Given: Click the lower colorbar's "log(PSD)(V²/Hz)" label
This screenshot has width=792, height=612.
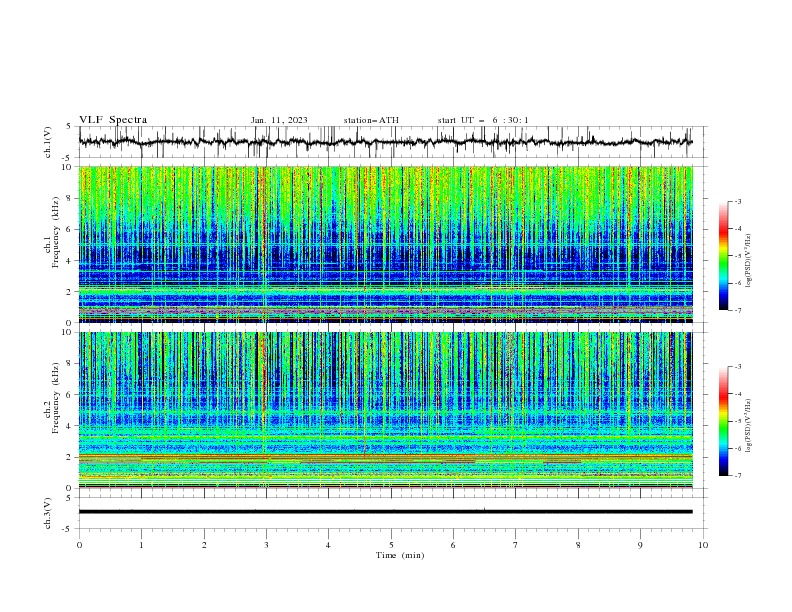Looking at the screenshot, I should [x=748, y=425].
